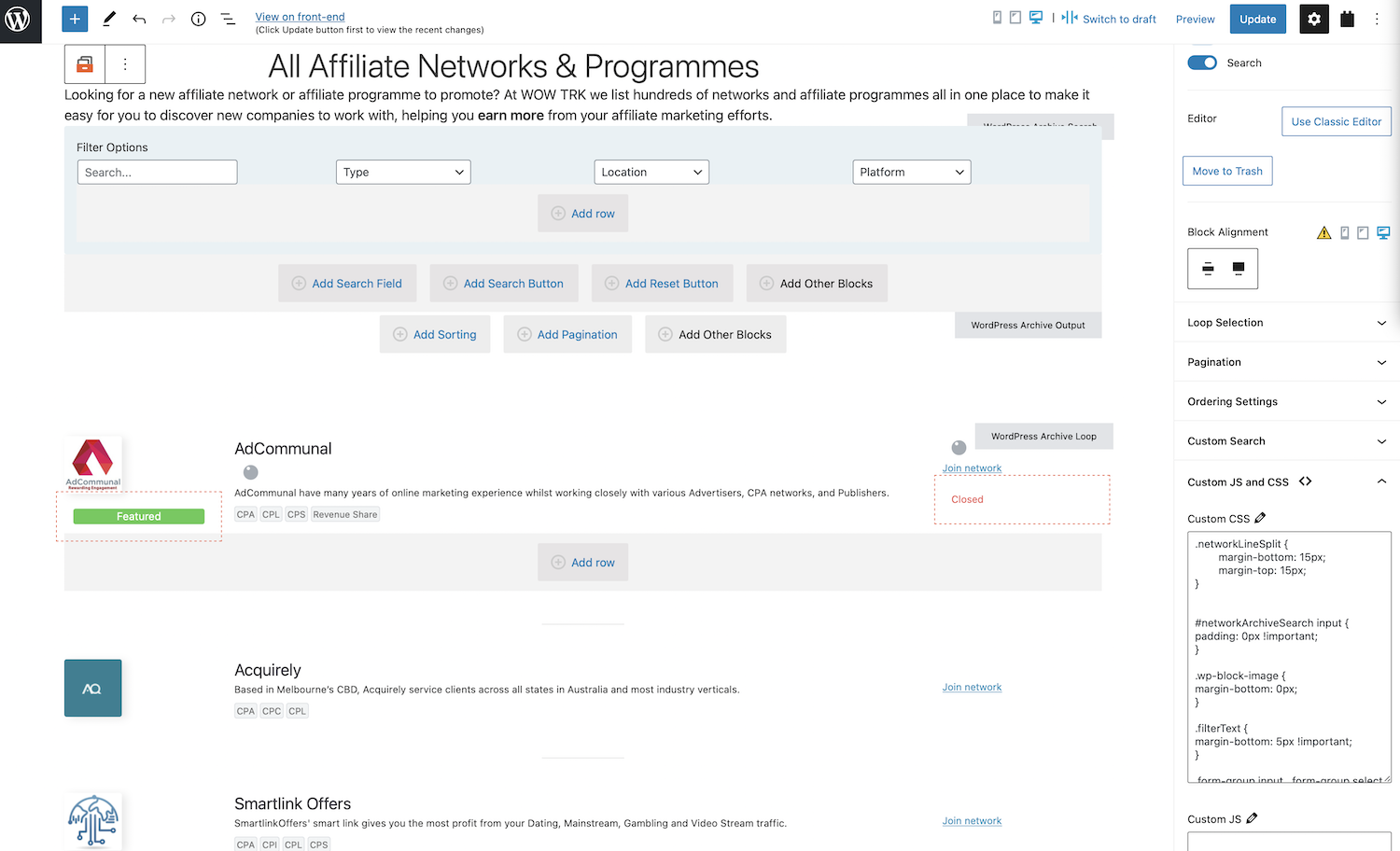Viewport: 1400px width, 851px height.
Task: Choose the full width block alignment option
Action: 1239,269
